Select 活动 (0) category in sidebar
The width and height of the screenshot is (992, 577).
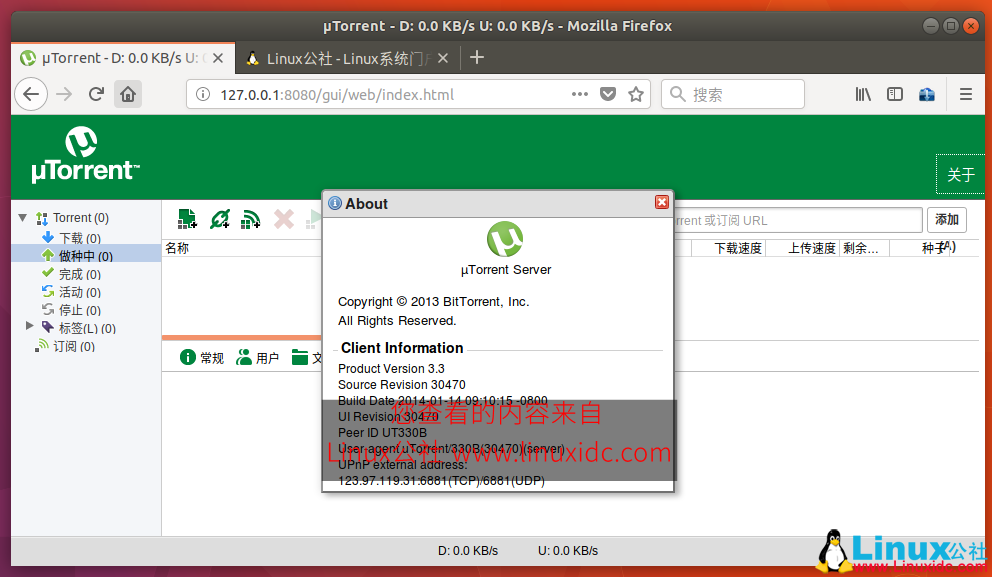point(80,292)
